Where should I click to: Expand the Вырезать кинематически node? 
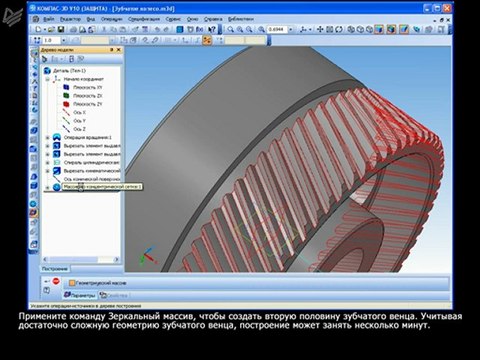(x=47, y=171)
